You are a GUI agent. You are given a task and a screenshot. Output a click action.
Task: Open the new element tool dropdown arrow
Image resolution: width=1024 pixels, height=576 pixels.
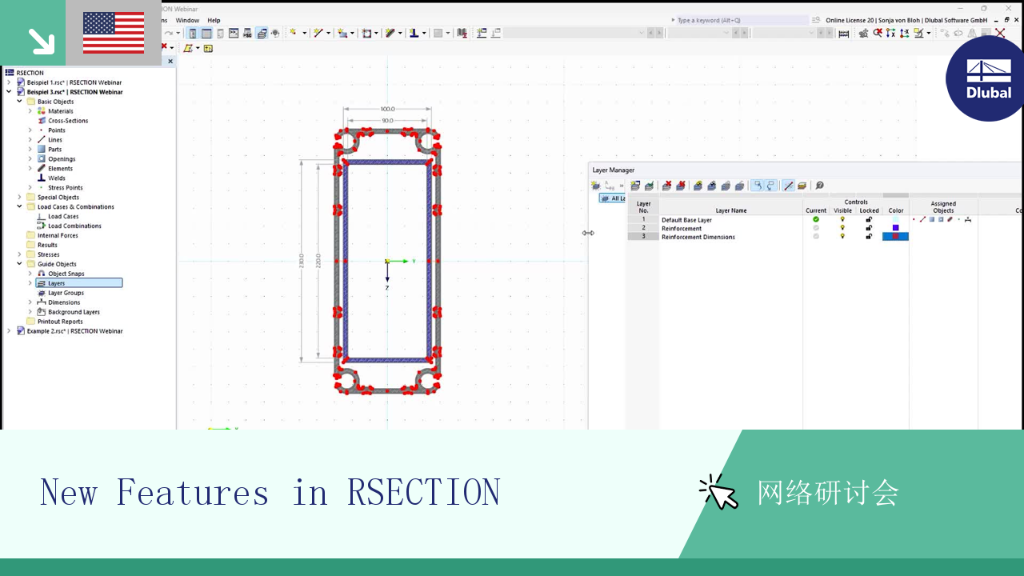(x=400, y=33)
